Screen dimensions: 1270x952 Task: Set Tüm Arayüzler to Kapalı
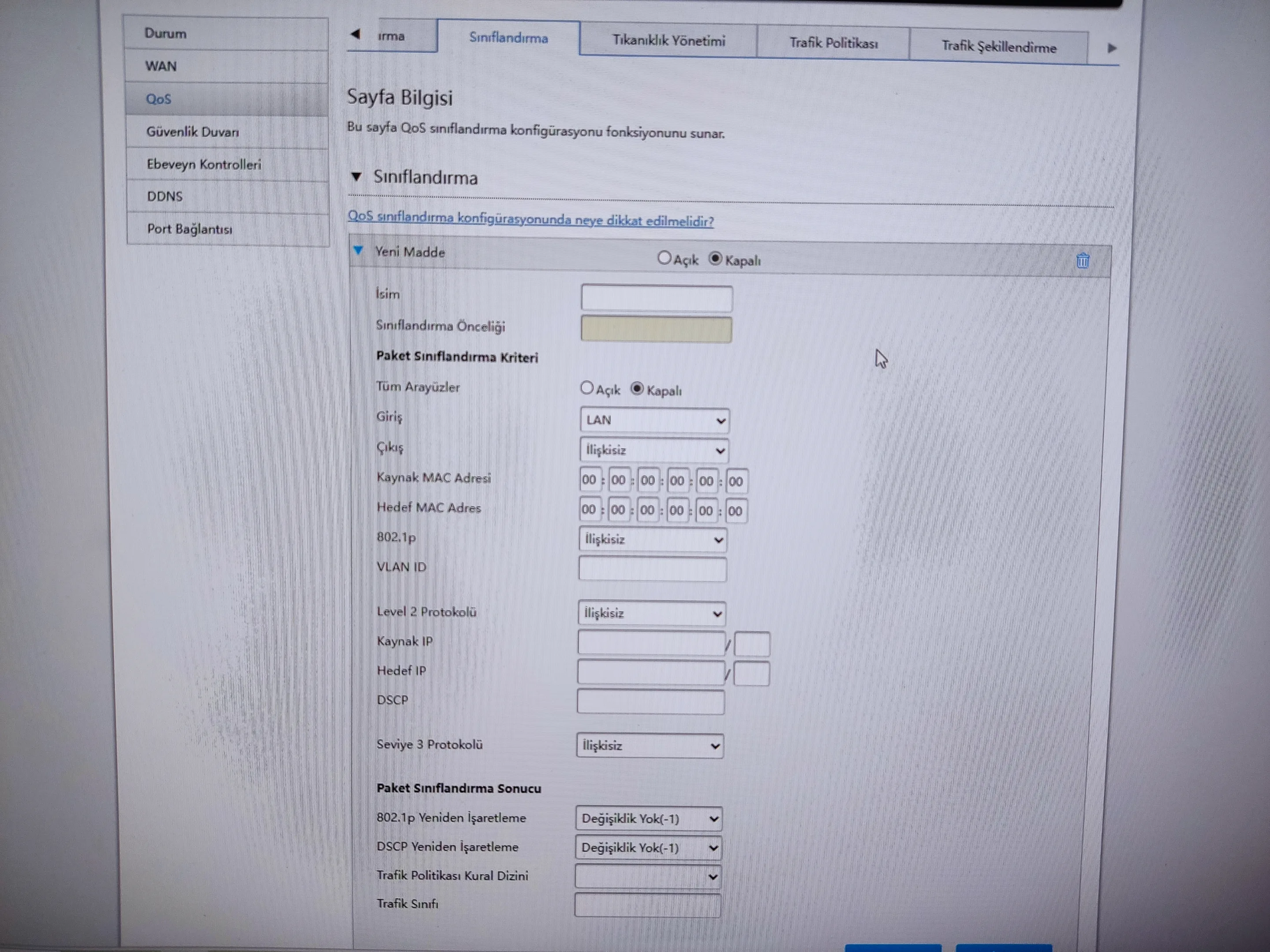tap(637, 388)
